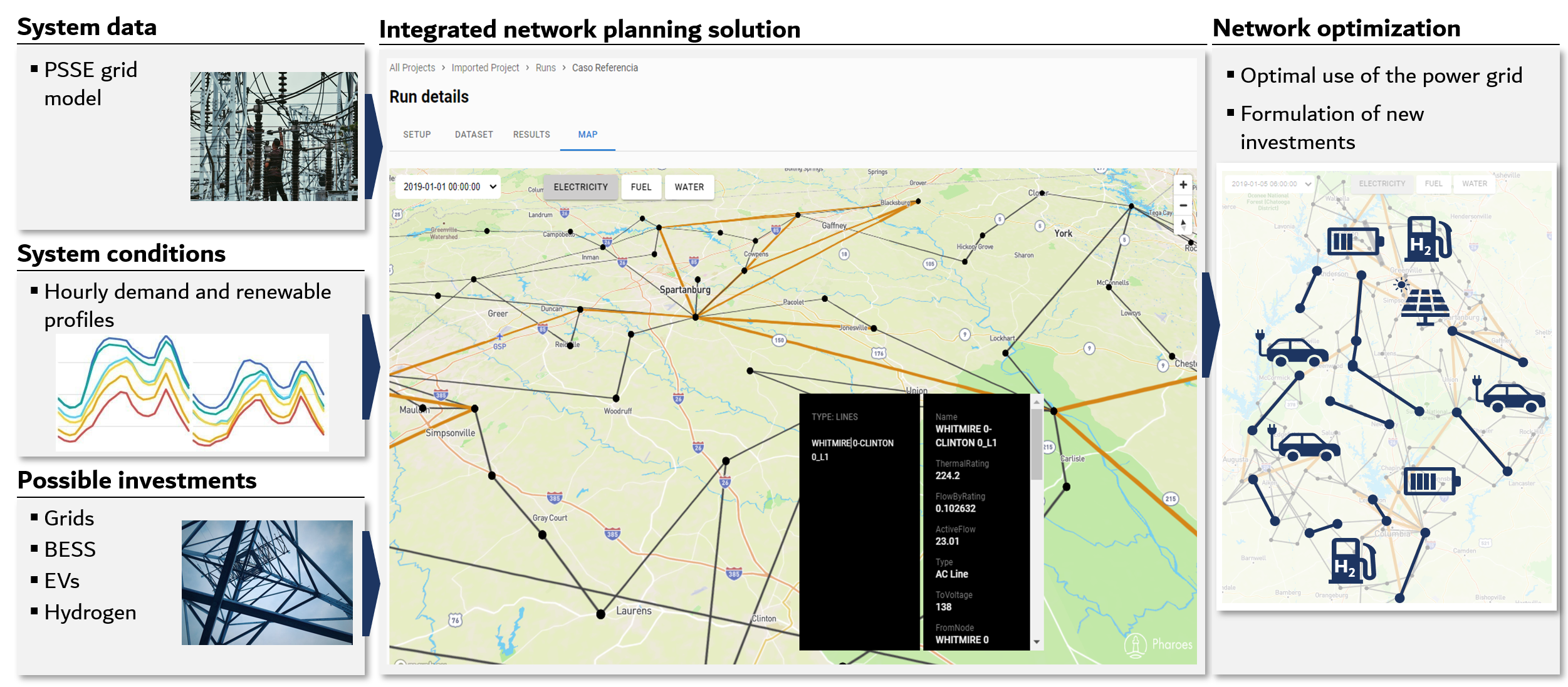This screenshot has width=1568, height=687.
Task: Click the top H2 hydrogen station icon
Action: (1428, 239)
